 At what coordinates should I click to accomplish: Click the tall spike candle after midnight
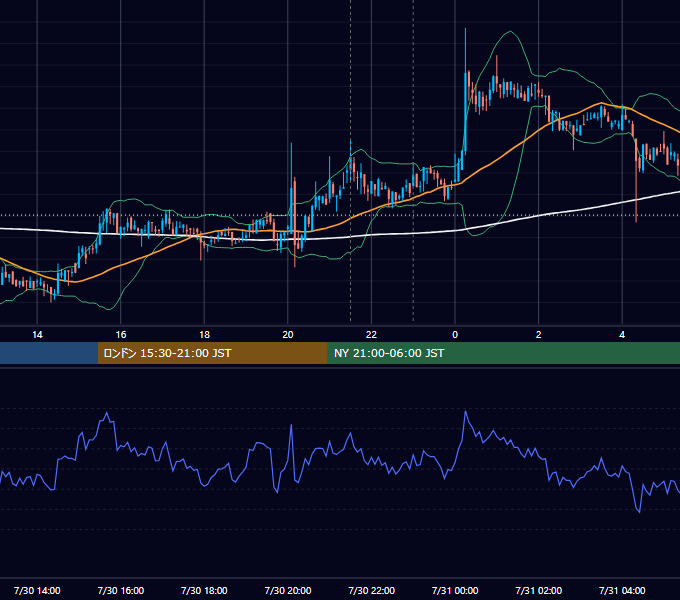click(465, 91)
